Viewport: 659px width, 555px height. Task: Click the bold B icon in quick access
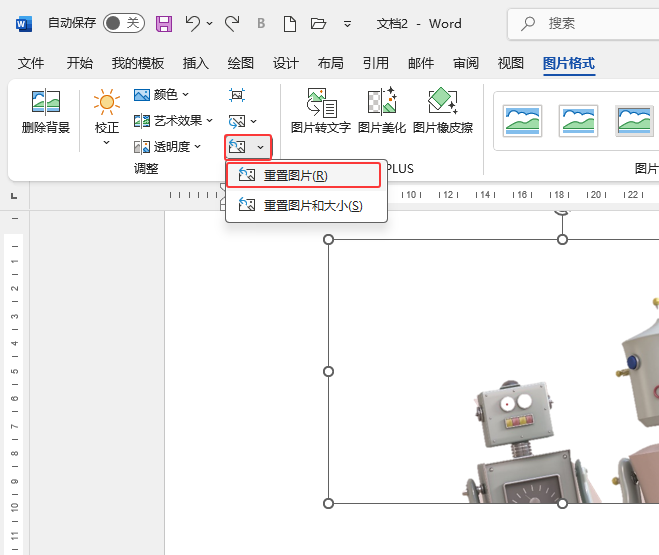tap(261, 24)
